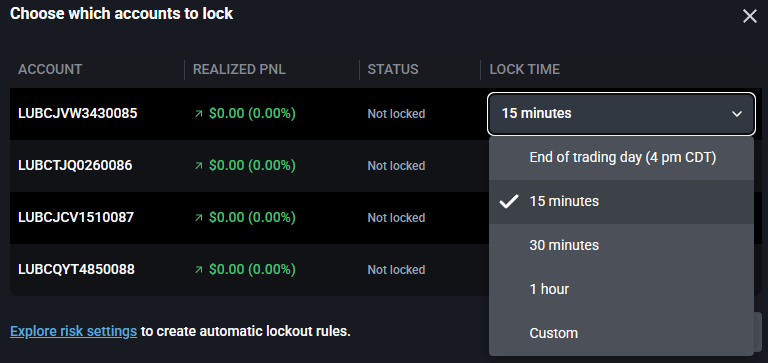Choose 30 minutes lock time
This screenshot has height=363, width=768.
(x=621, y=245)
